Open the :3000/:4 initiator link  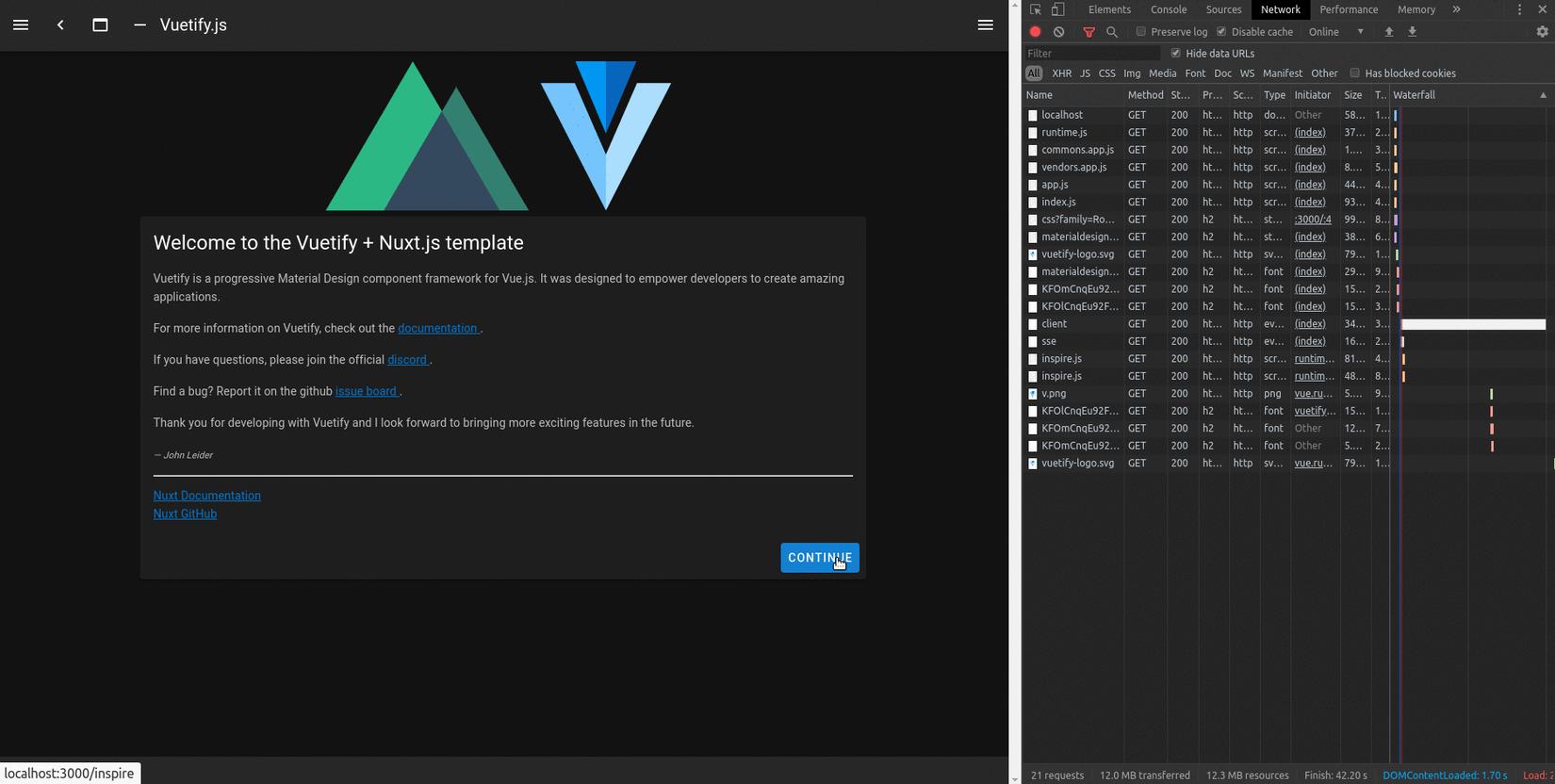(x=1313, y=220)
